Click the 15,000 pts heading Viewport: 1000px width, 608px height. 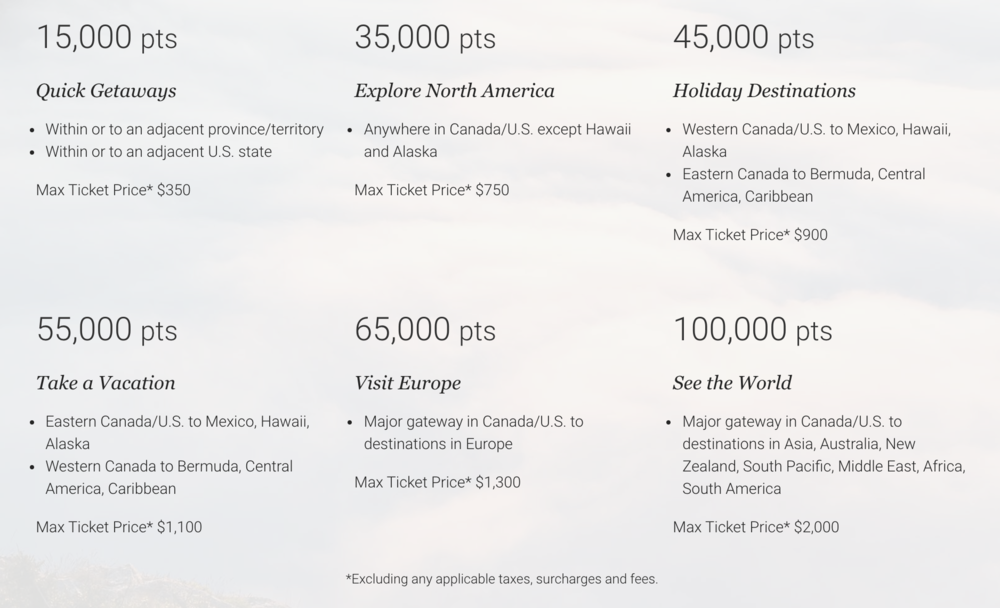point(106,38)
